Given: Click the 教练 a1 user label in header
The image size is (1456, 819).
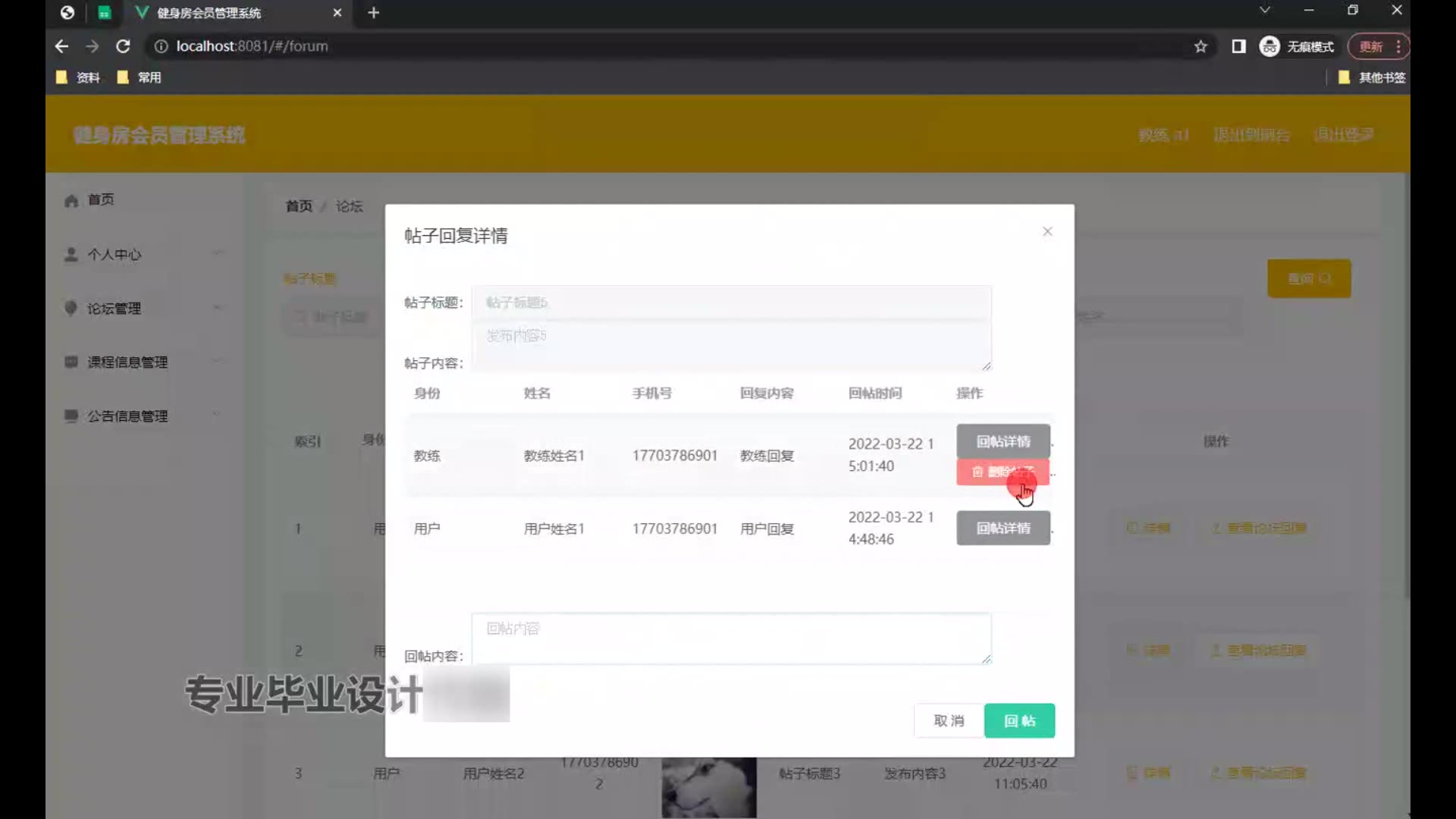Looking at the screenshot, I should 1163,135.
